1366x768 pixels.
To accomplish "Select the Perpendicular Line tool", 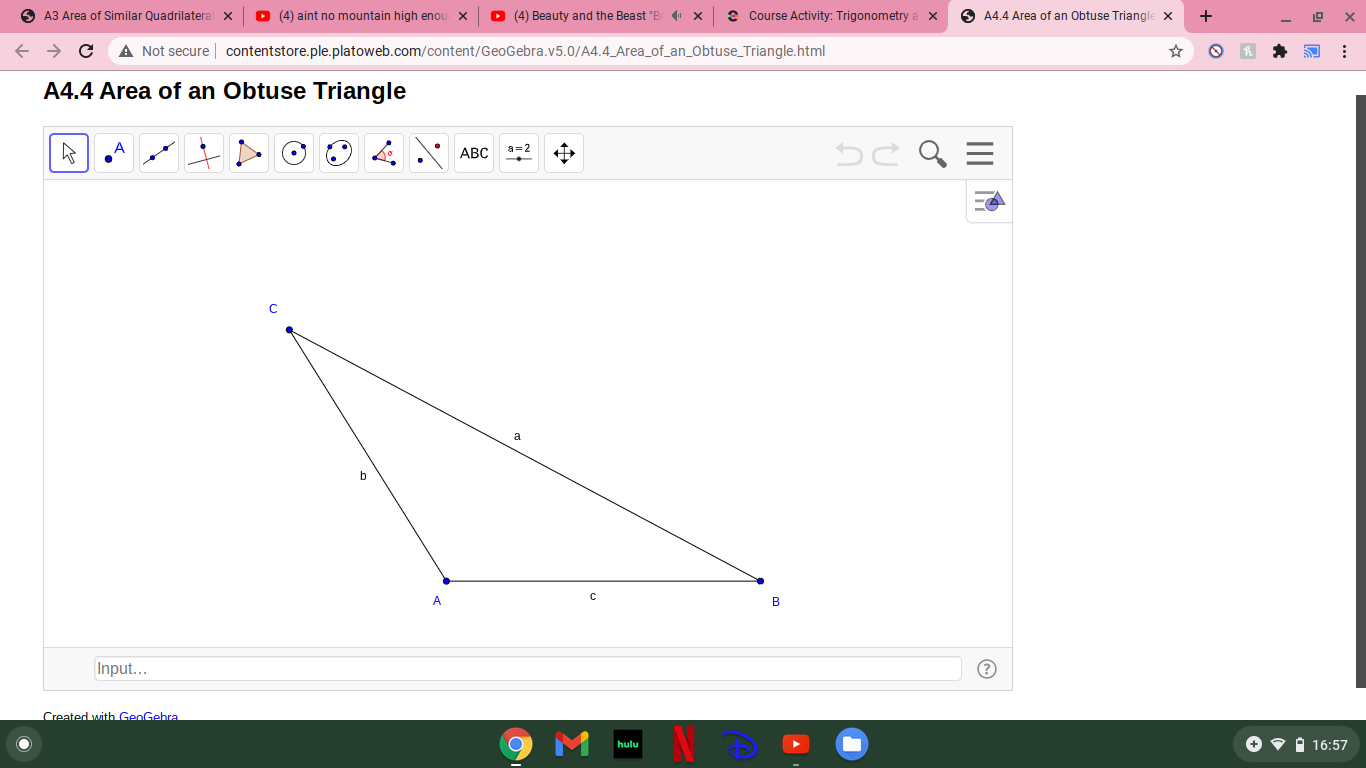I will [x=203, y=152].
